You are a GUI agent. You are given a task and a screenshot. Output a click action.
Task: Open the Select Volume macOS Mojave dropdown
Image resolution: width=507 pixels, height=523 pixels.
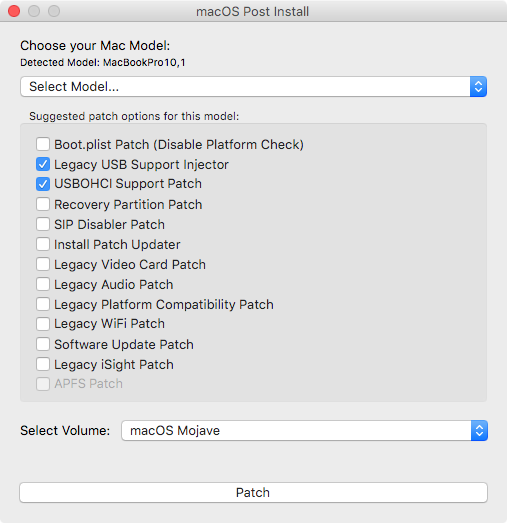click(x=304, y=431)
